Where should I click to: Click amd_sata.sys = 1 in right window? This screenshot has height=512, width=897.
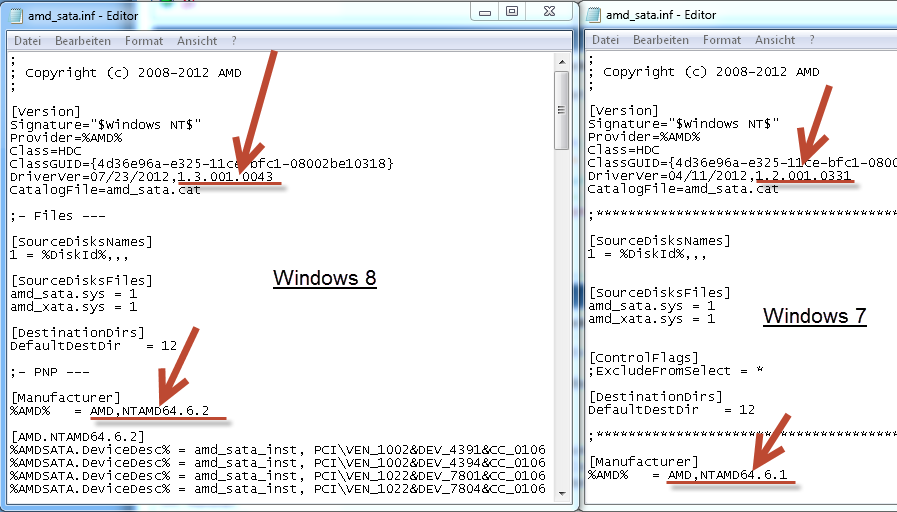point(651,305)
